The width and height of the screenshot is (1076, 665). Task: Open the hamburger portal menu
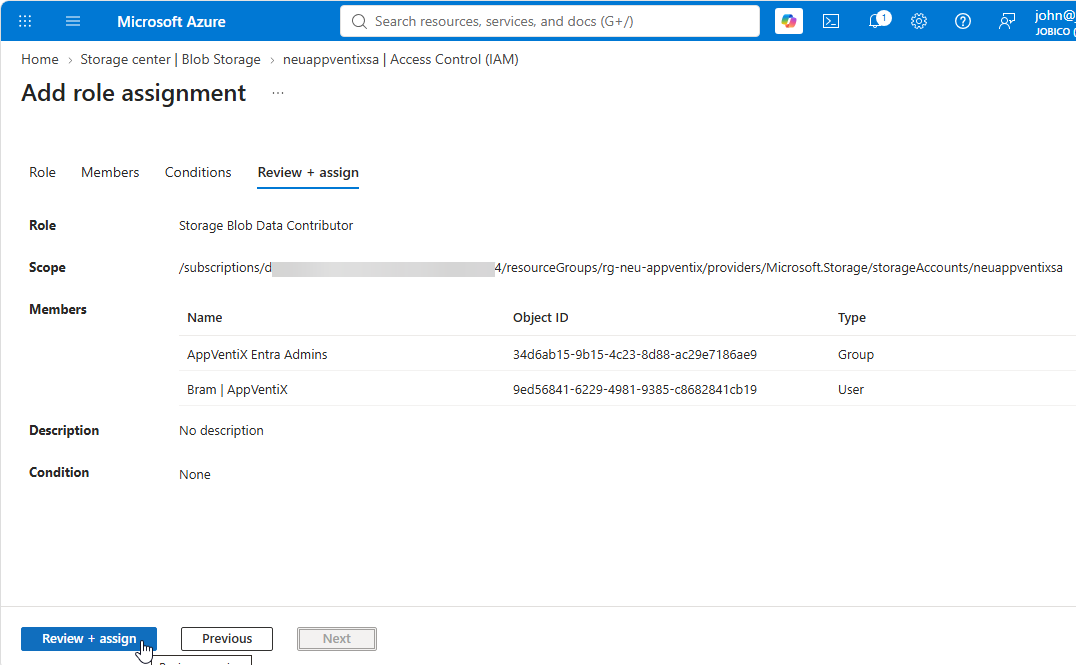[73, 21]
